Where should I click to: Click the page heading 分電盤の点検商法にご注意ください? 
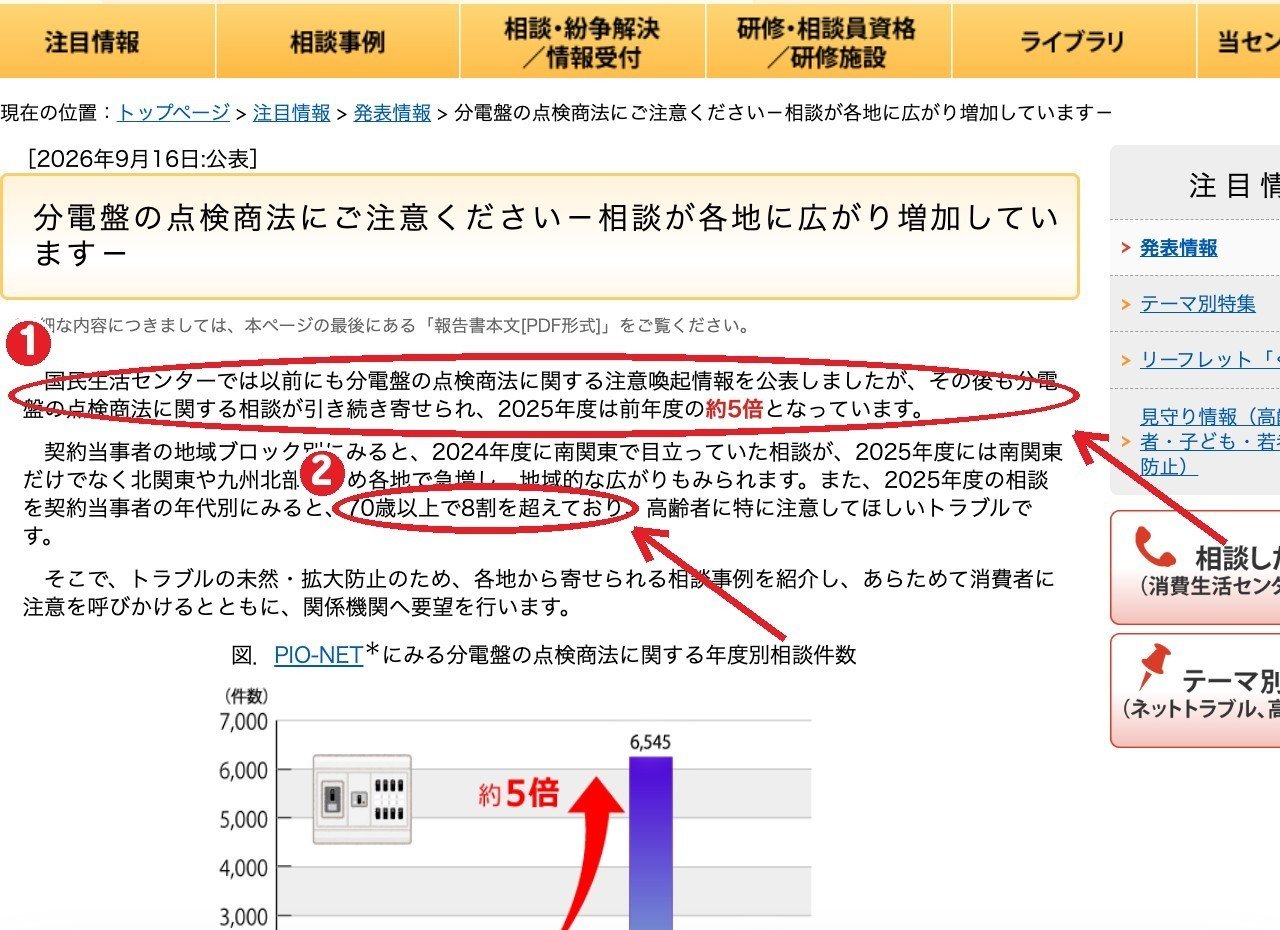[546, 236]
